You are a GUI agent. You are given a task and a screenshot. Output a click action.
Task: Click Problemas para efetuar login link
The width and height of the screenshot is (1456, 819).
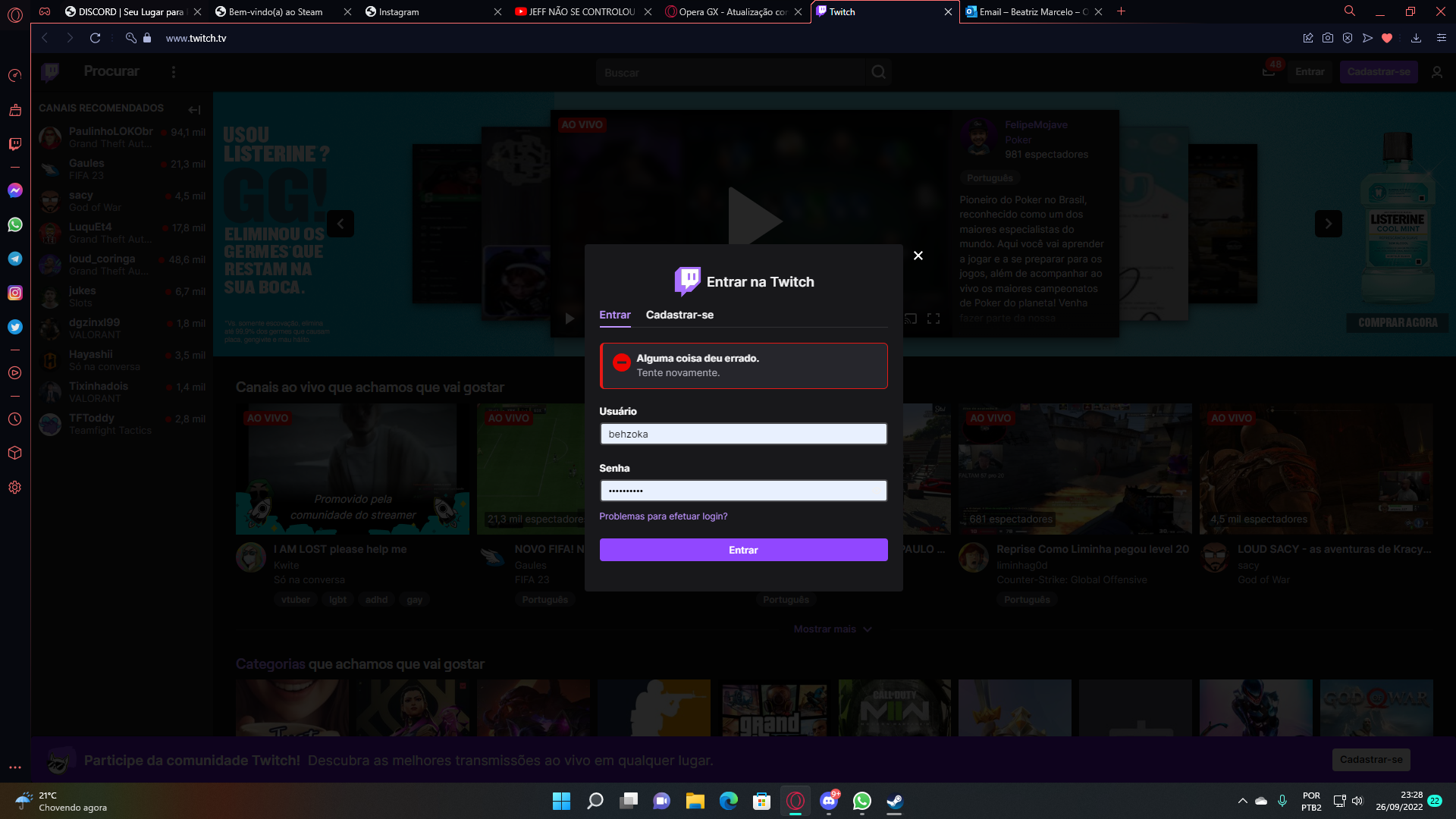coord(664,516)
